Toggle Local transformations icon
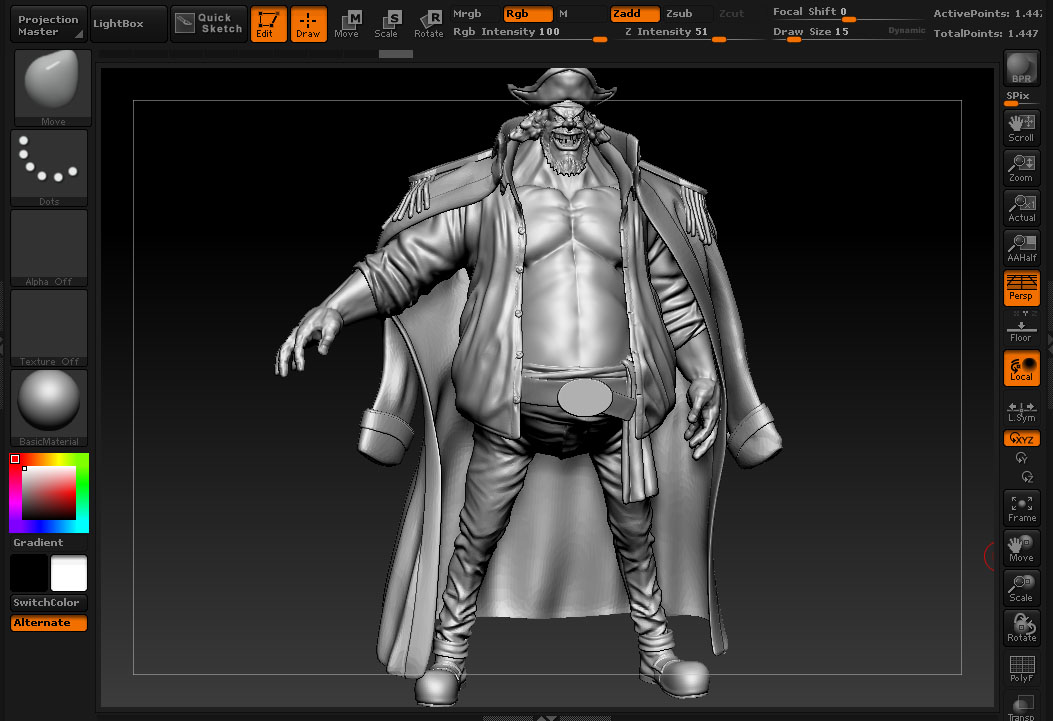 tap(1021, 368)
